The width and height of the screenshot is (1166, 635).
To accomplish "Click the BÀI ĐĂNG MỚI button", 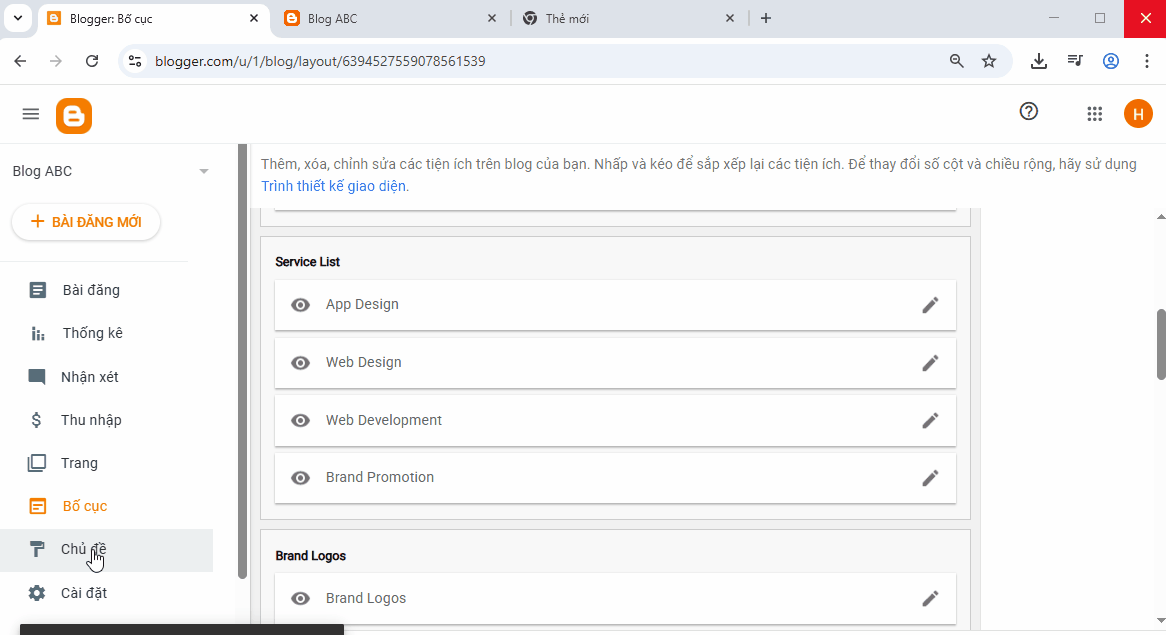I will click(86, 222).
